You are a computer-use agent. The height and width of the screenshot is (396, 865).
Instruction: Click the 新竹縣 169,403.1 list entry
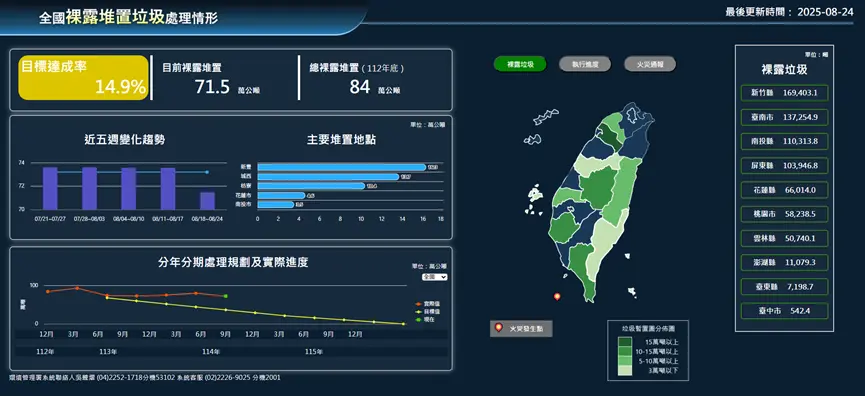[784, 93]
